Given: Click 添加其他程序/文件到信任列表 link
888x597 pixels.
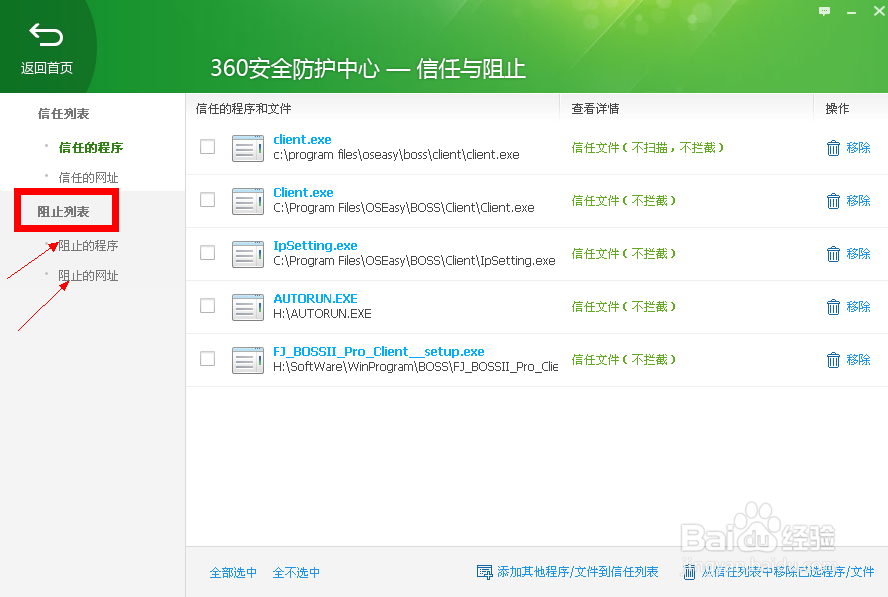Looking at the screenshot, I should tap(578, 572).
